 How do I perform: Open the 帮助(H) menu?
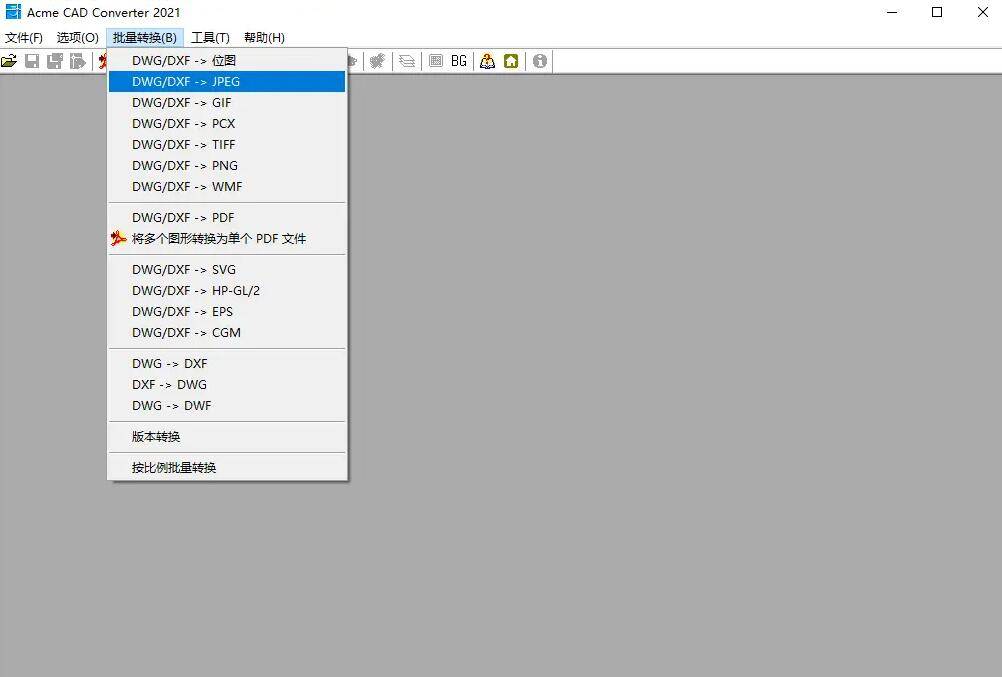264,38
